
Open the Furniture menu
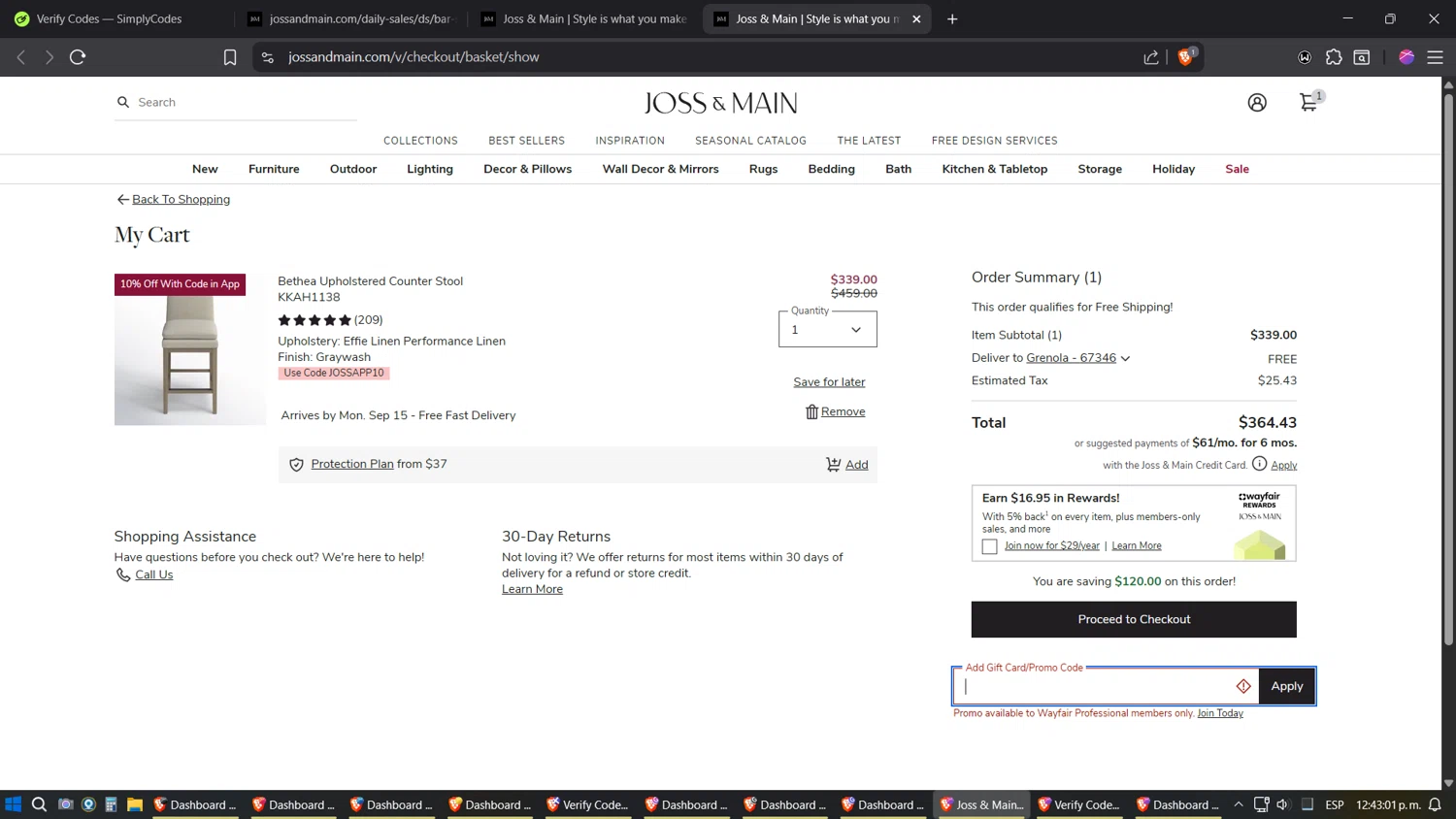point(274,169)
